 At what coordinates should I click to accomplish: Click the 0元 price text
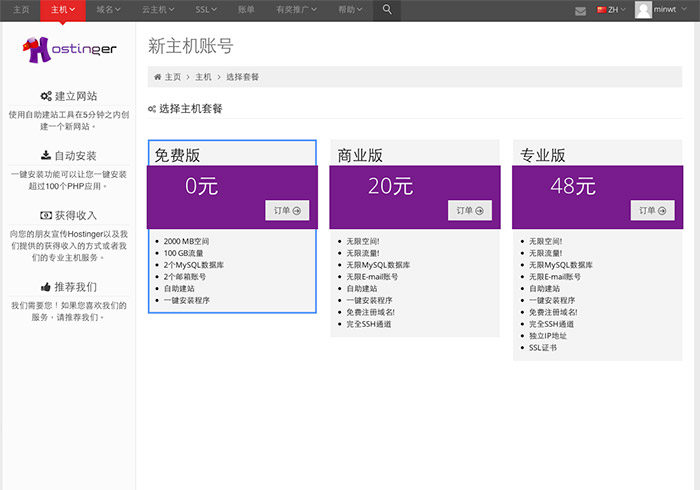(201, 186)
